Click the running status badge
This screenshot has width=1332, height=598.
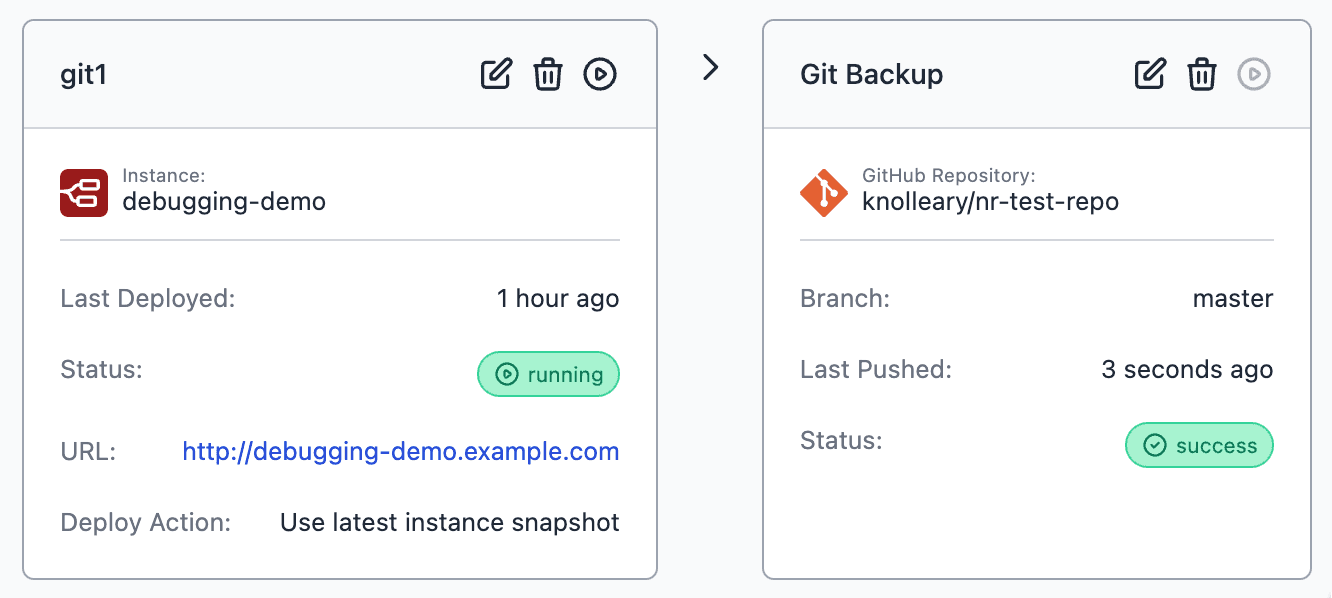(548, 374)
